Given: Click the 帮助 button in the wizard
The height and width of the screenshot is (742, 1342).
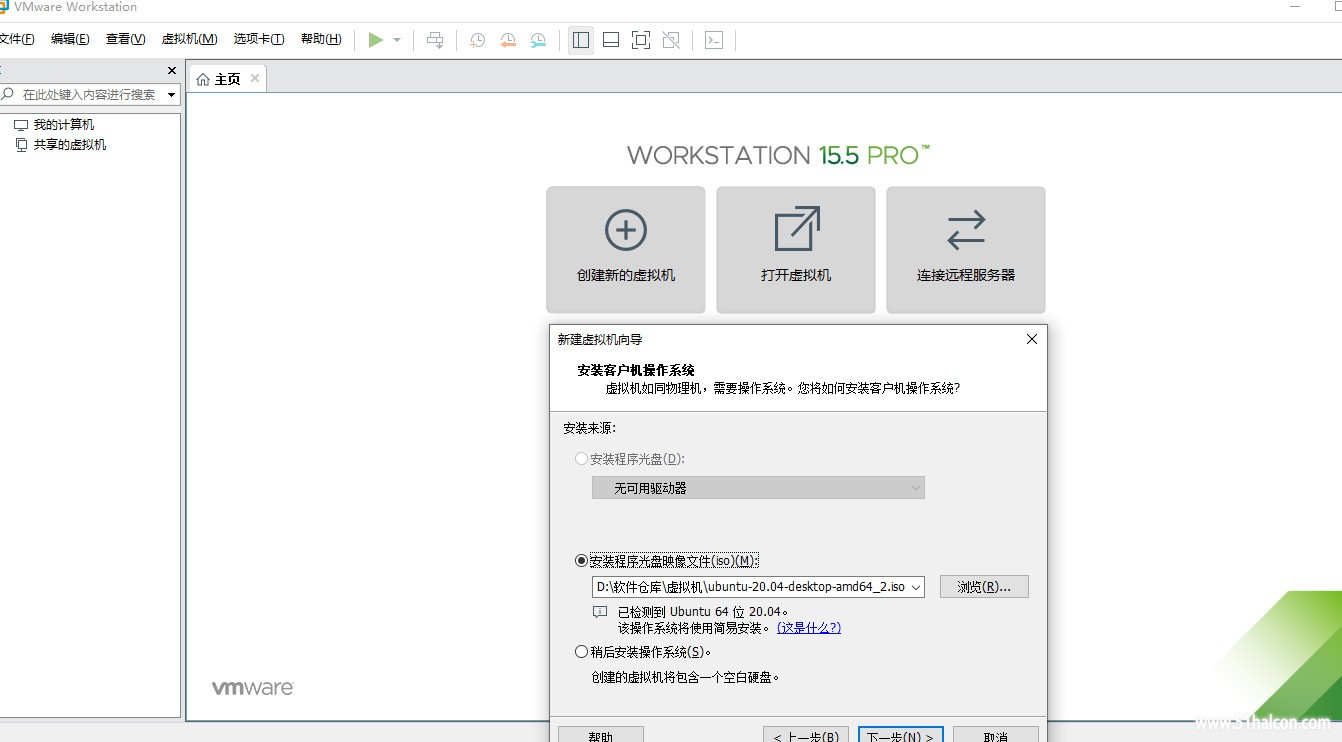Looking at the screenshot, I should [x=601, y=736].
